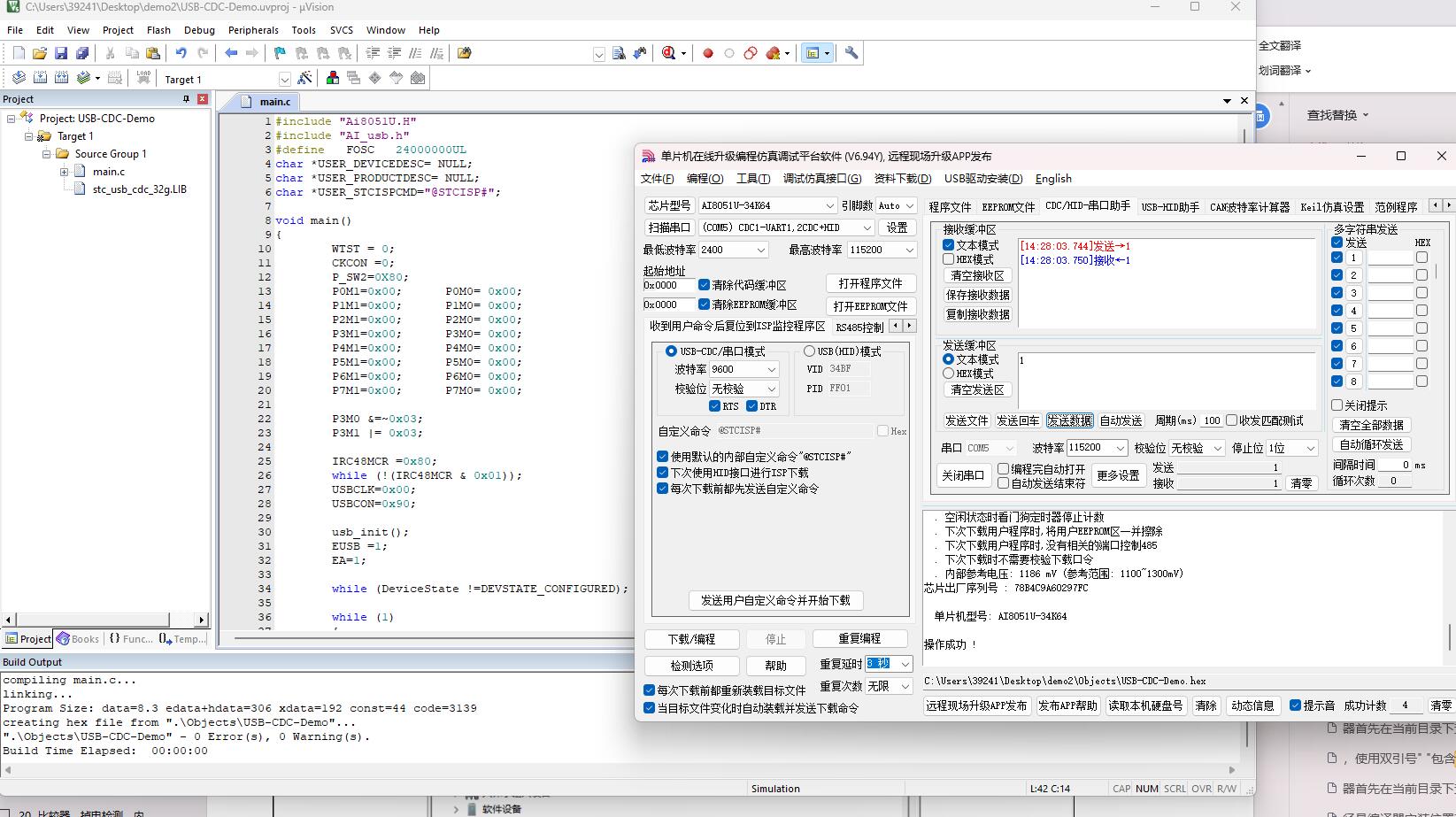Select HEX模式 radio in send buffer

948,374
